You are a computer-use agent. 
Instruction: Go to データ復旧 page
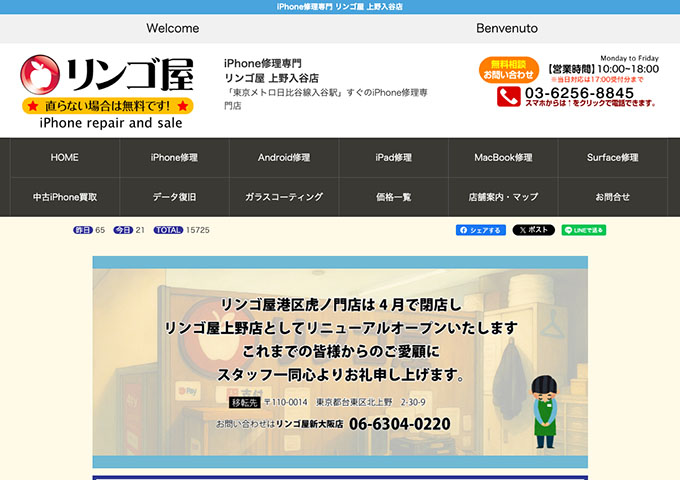click(x=174, y=197)
